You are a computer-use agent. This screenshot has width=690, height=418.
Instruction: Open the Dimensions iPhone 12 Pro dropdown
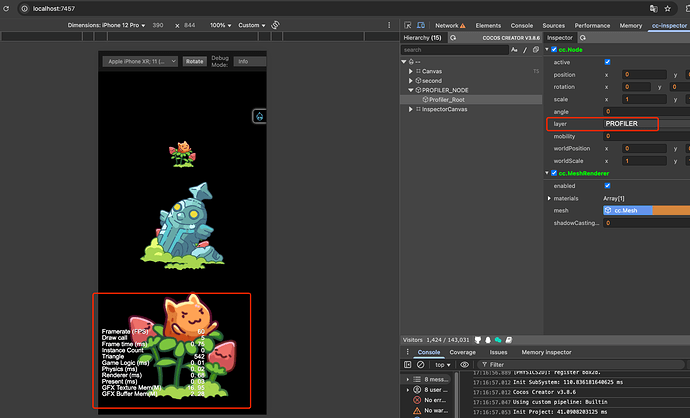105,25
